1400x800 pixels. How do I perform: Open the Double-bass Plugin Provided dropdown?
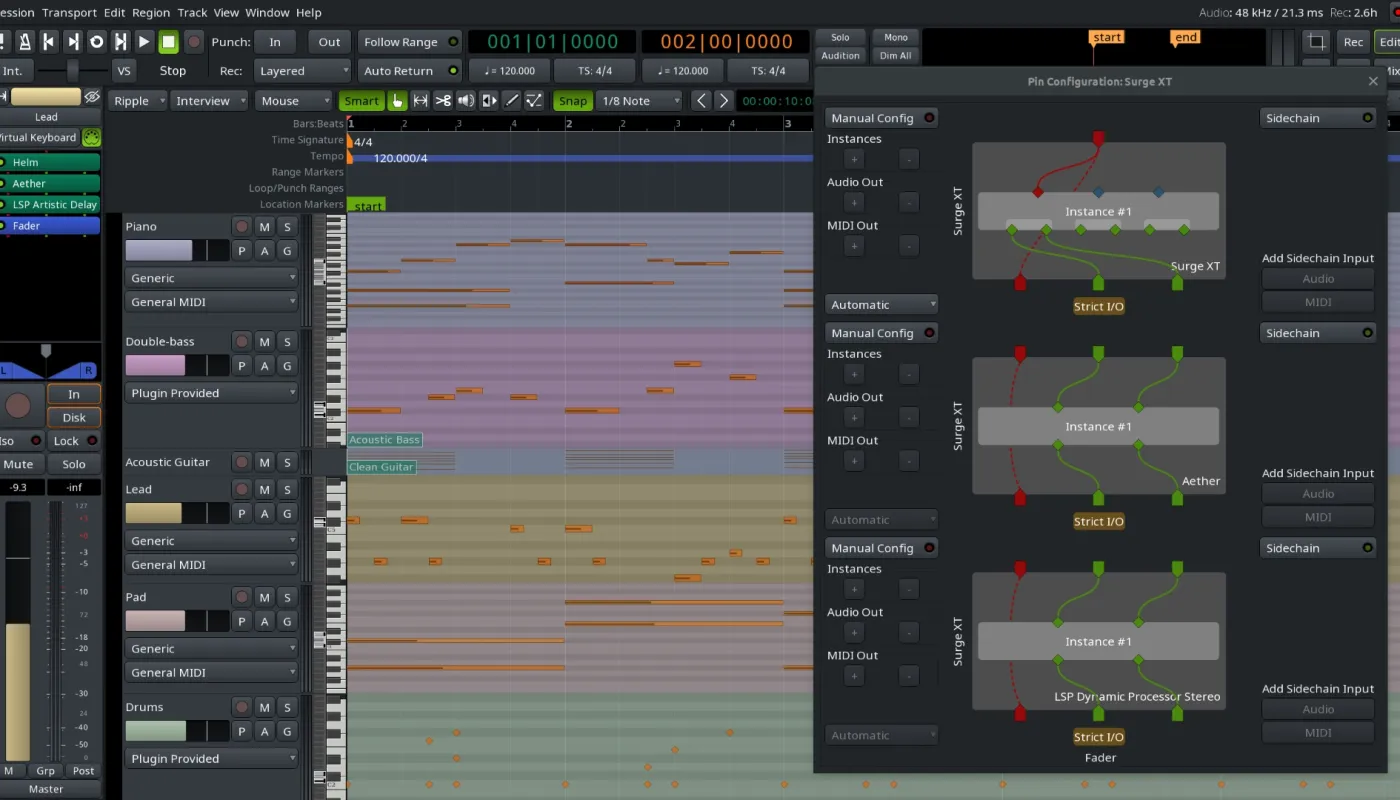[x=212, y=393]
